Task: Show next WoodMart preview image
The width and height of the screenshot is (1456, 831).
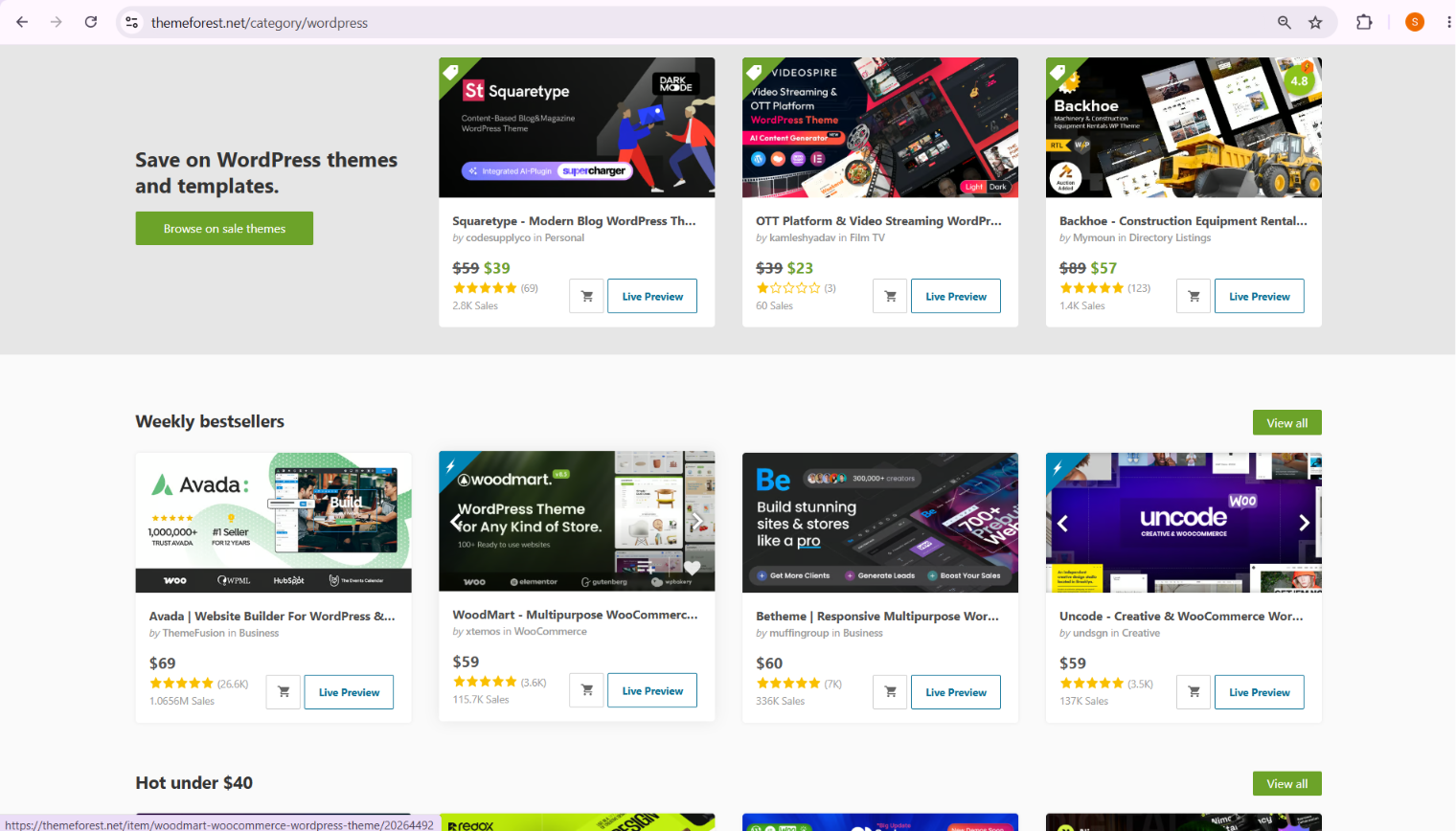Action: [x=697, y=522]
